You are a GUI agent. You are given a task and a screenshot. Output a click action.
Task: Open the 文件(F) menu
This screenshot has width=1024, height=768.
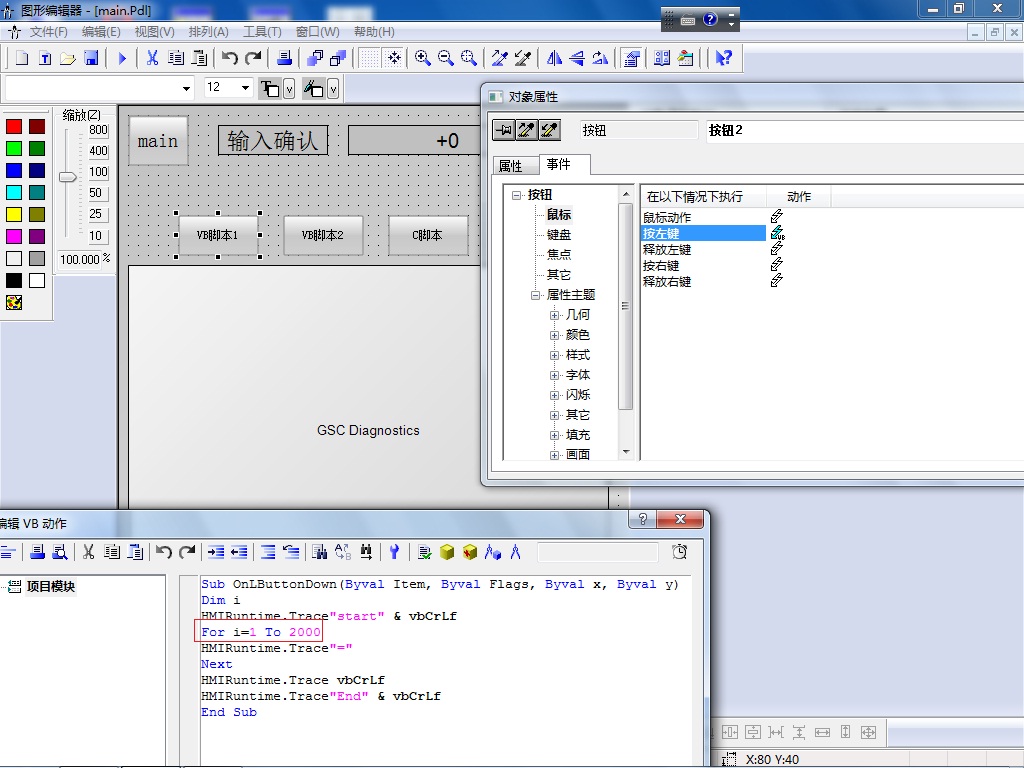(x=48, y=32)
